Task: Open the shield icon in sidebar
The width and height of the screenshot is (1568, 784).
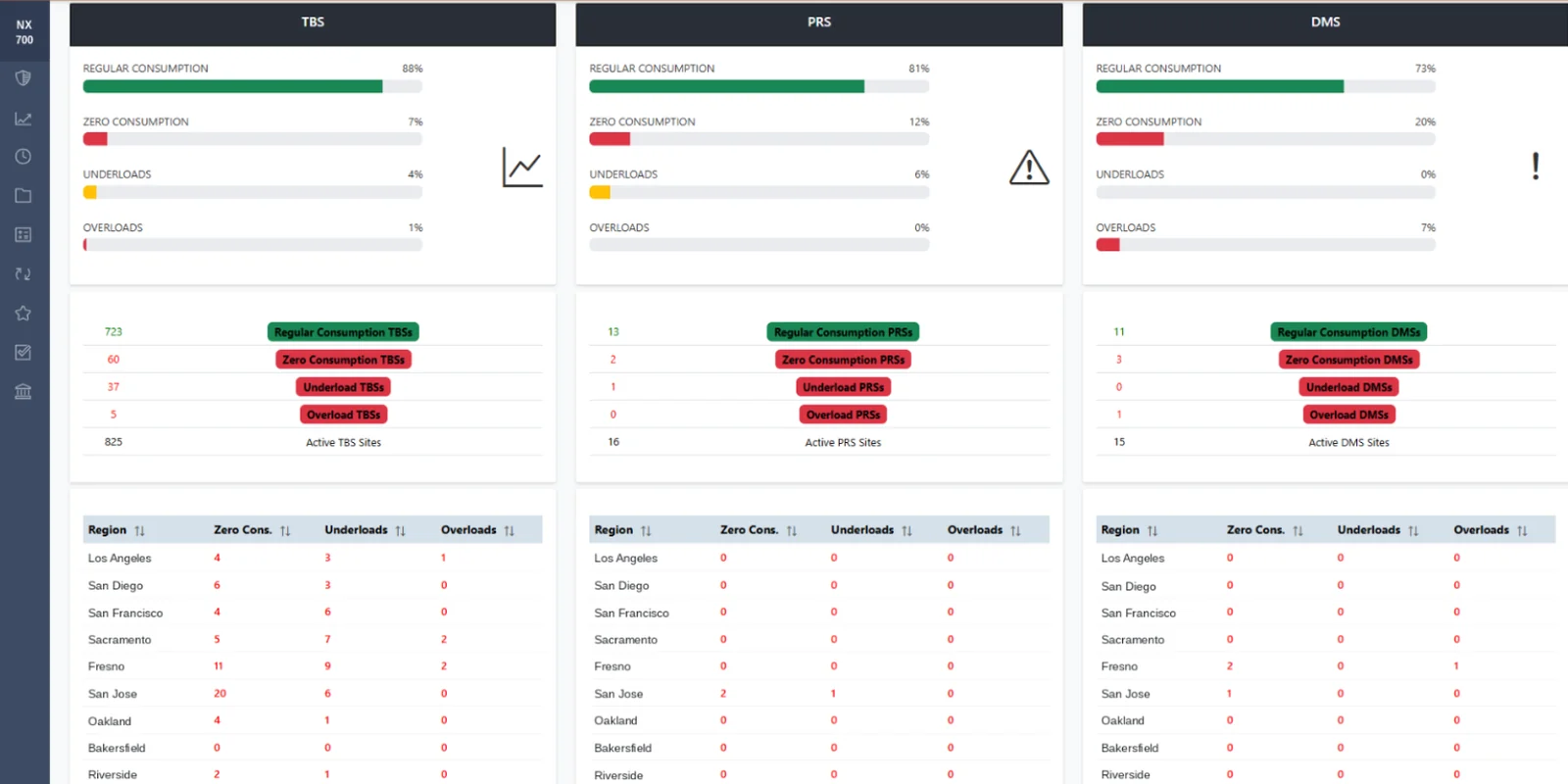Action: click(24, 78)
